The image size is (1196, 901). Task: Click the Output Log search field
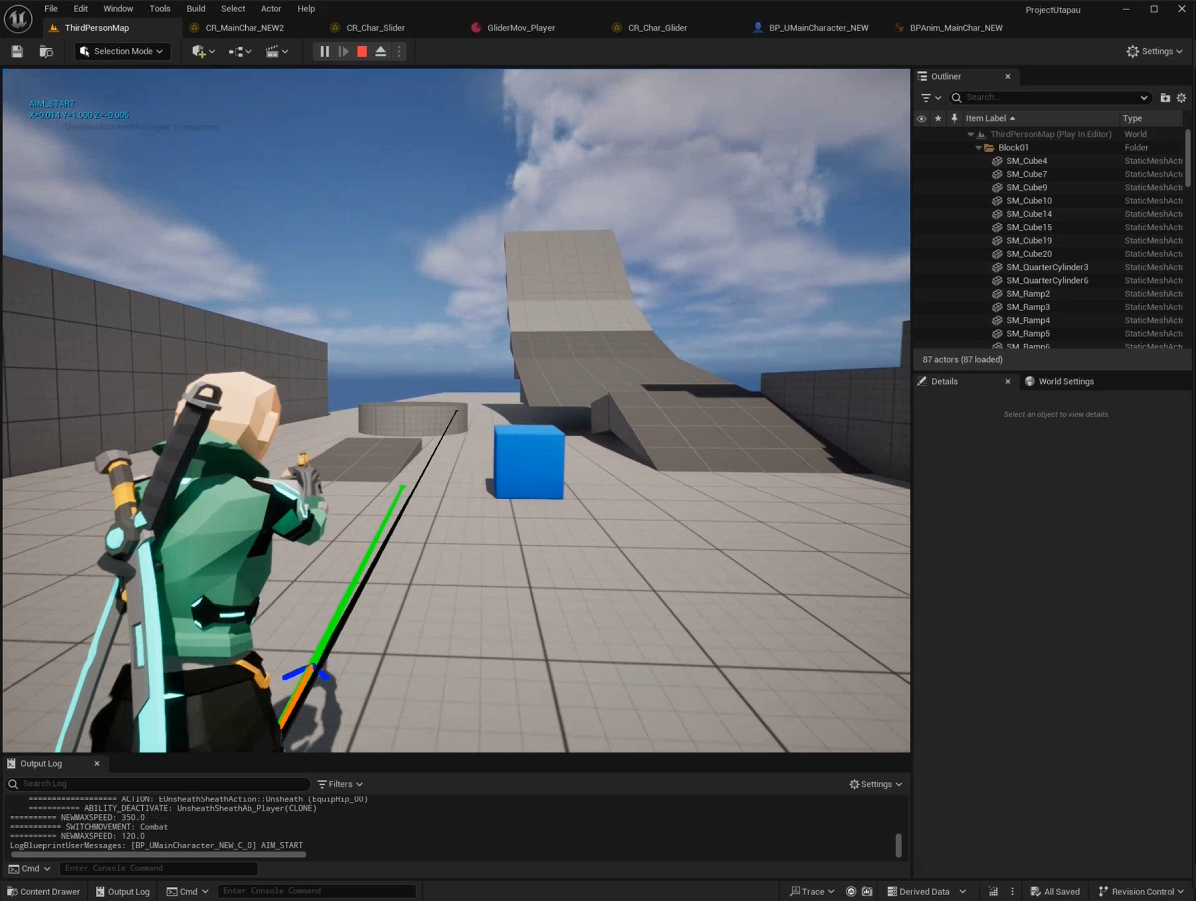pyautogui.click(x=160, y=784)
